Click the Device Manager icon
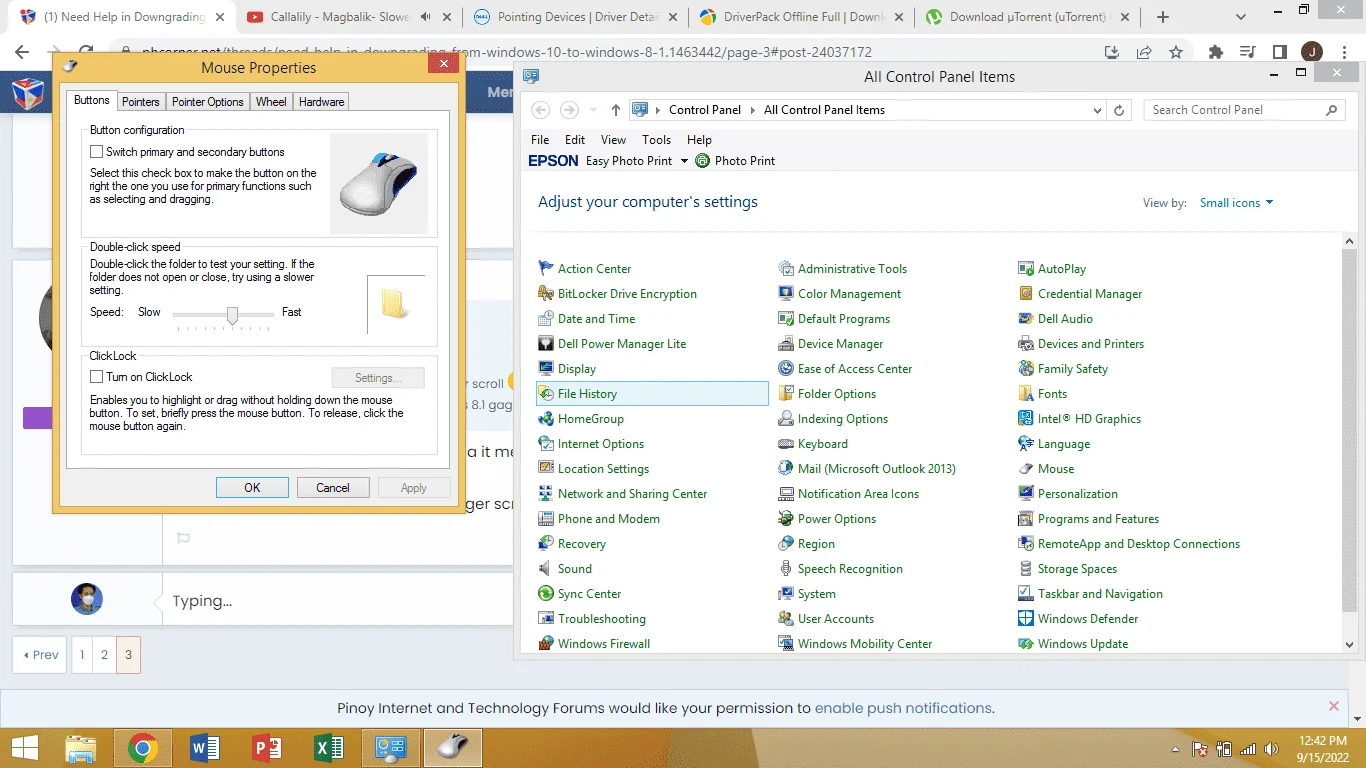 coord(786,343)
